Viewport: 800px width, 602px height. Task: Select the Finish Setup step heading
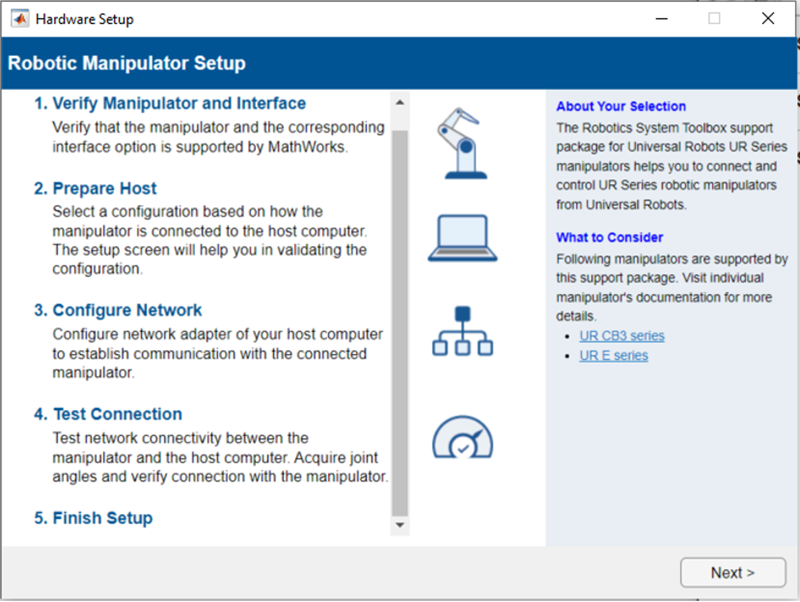click(102, 519)
